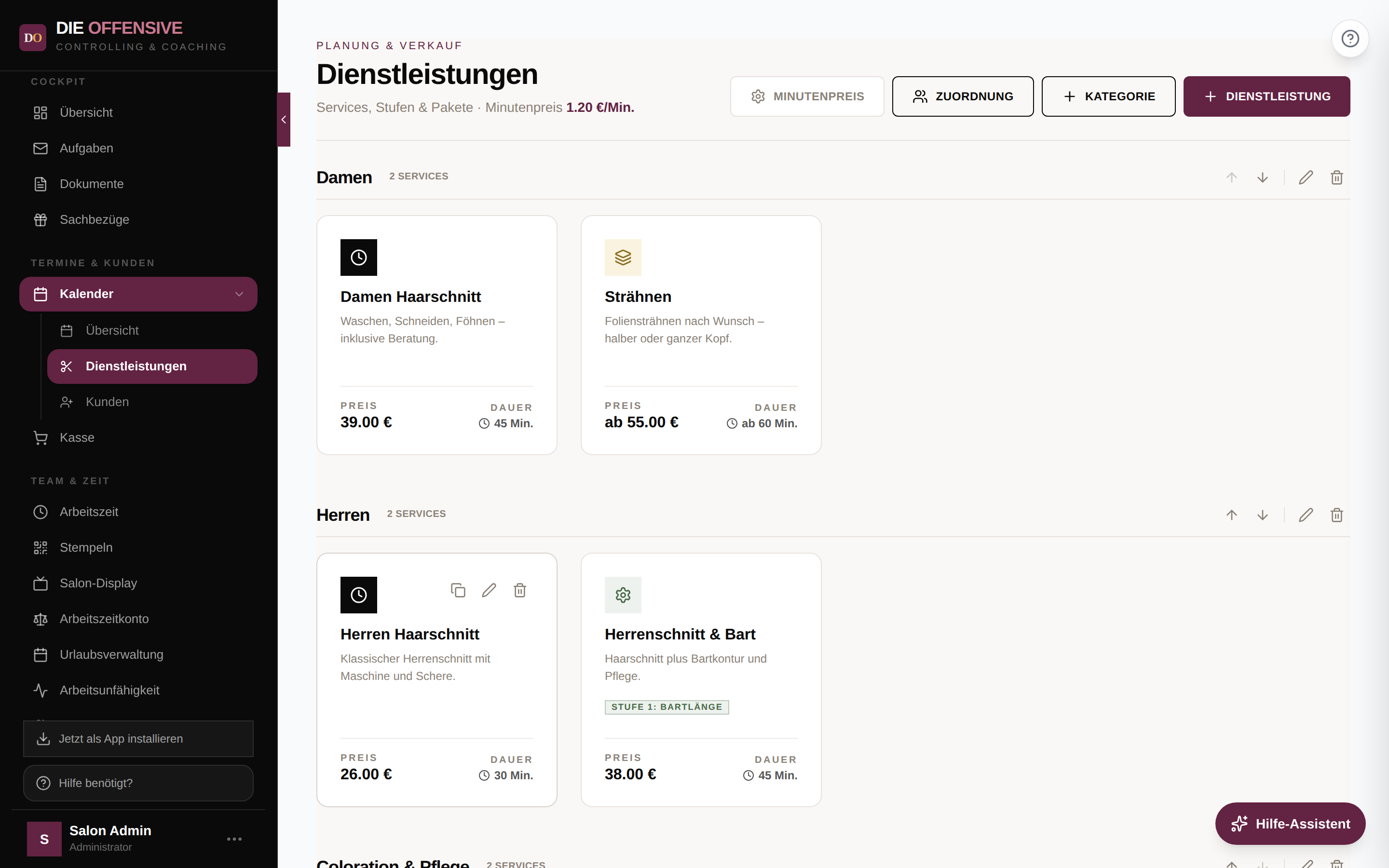Image resolution: width=1389 pixels, height=868 pixels.
Task: Click the DO logo badge
Action: 33,38
